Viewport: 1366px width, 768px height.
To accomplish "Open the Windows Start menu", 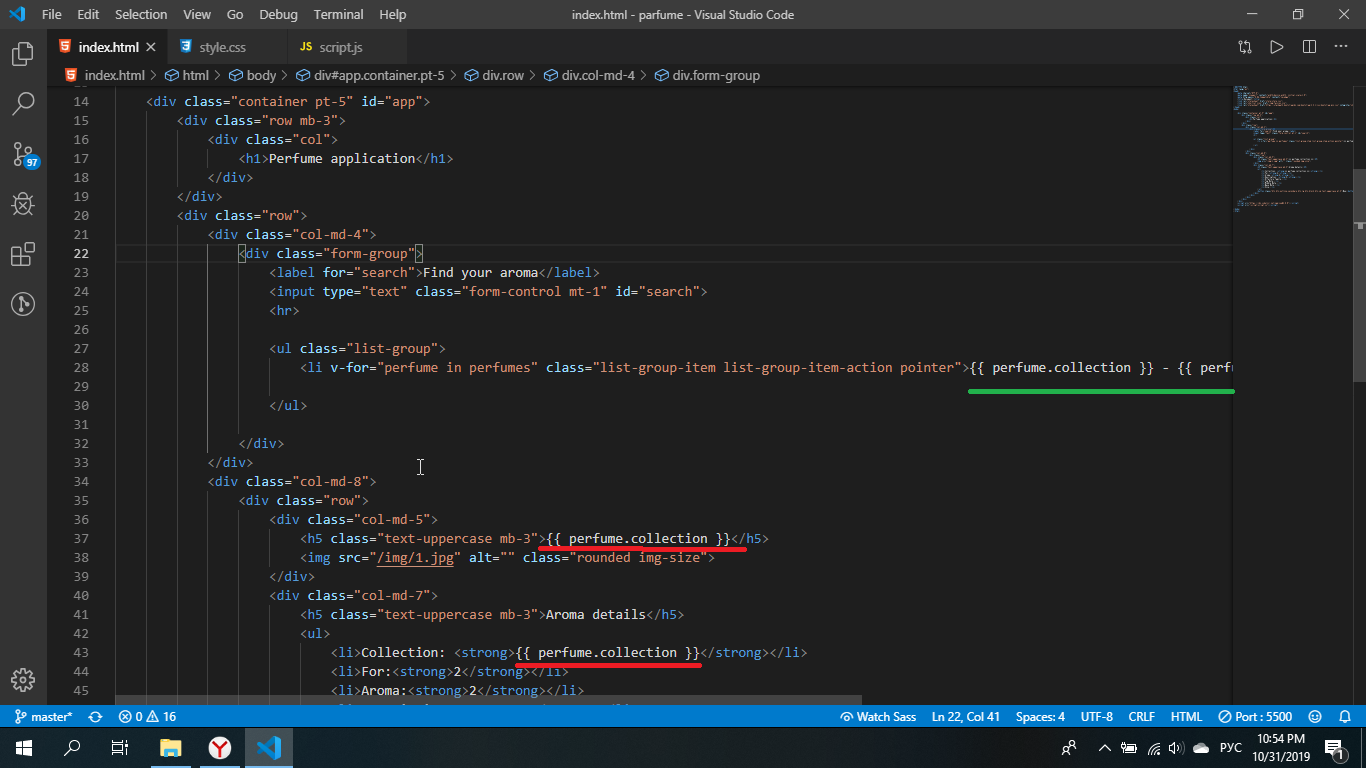I will click(x=23, y=747).
